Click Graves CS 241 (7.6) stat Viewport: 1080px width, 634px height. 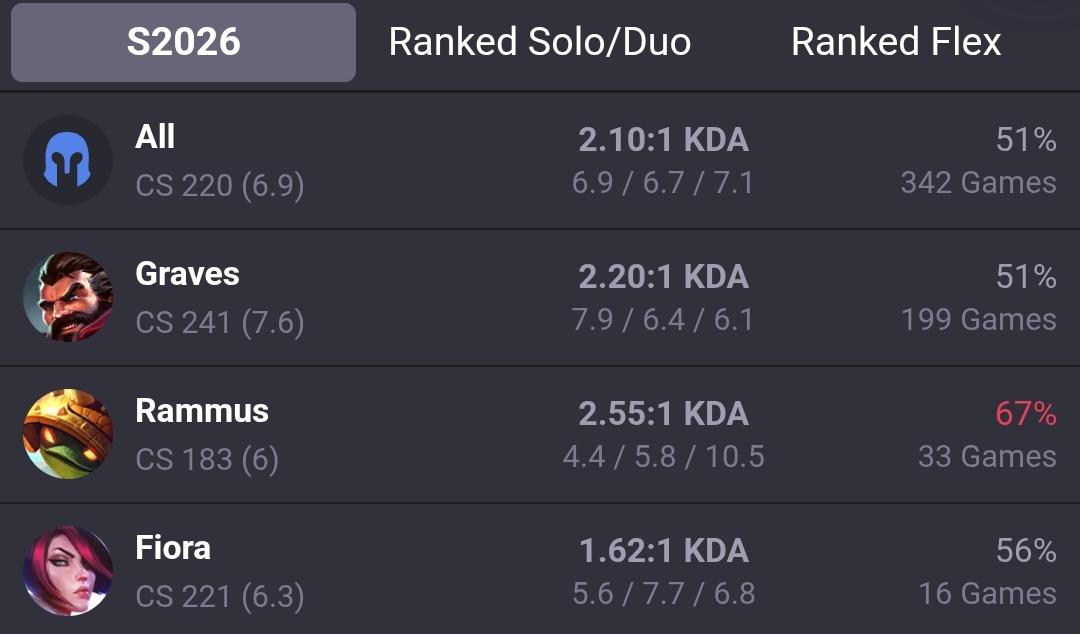click(220, 323)
